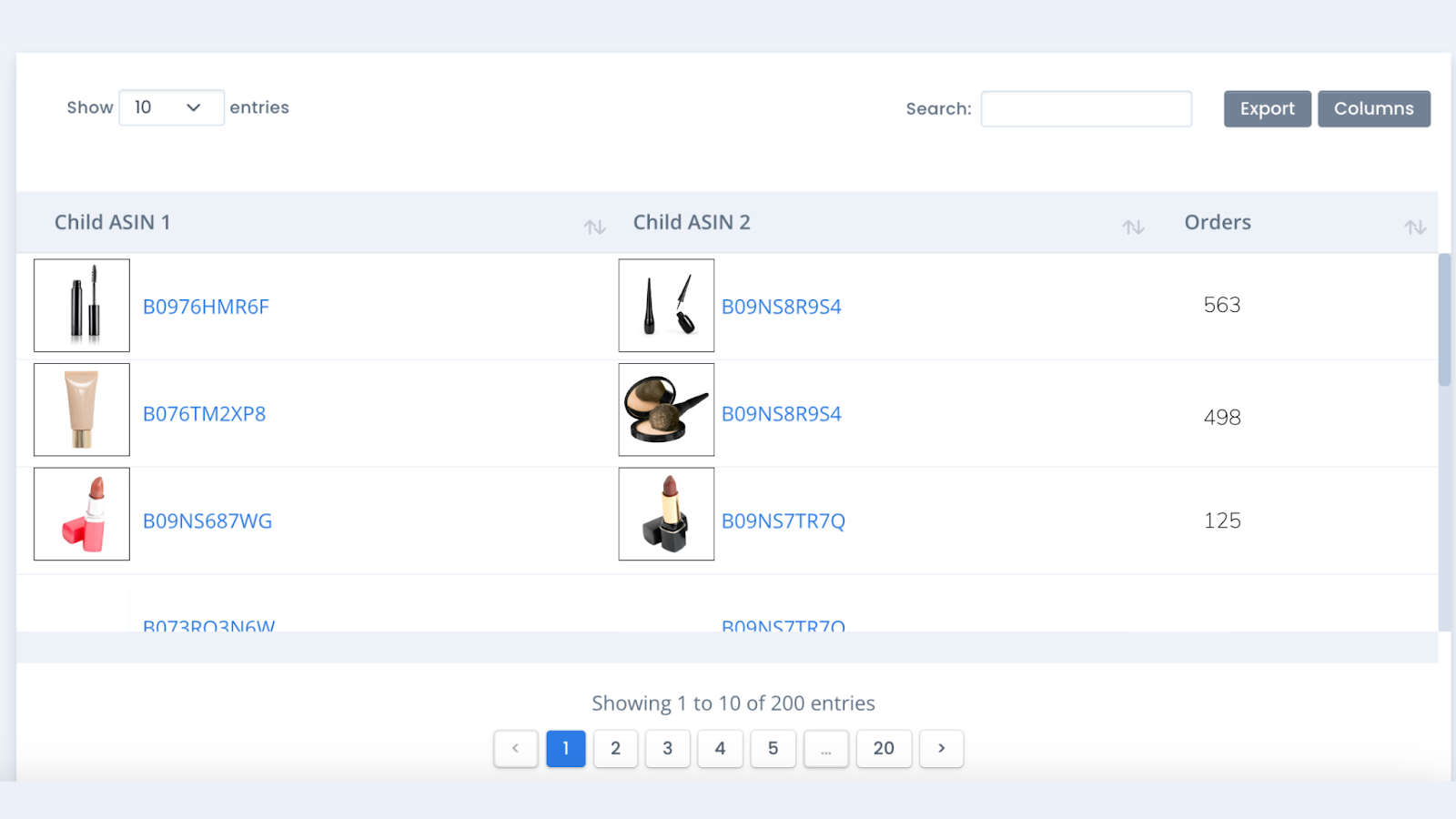Go to previous page arrow
The height and width of the screenshot is (819, 1456).
click(x=516, y=748)
